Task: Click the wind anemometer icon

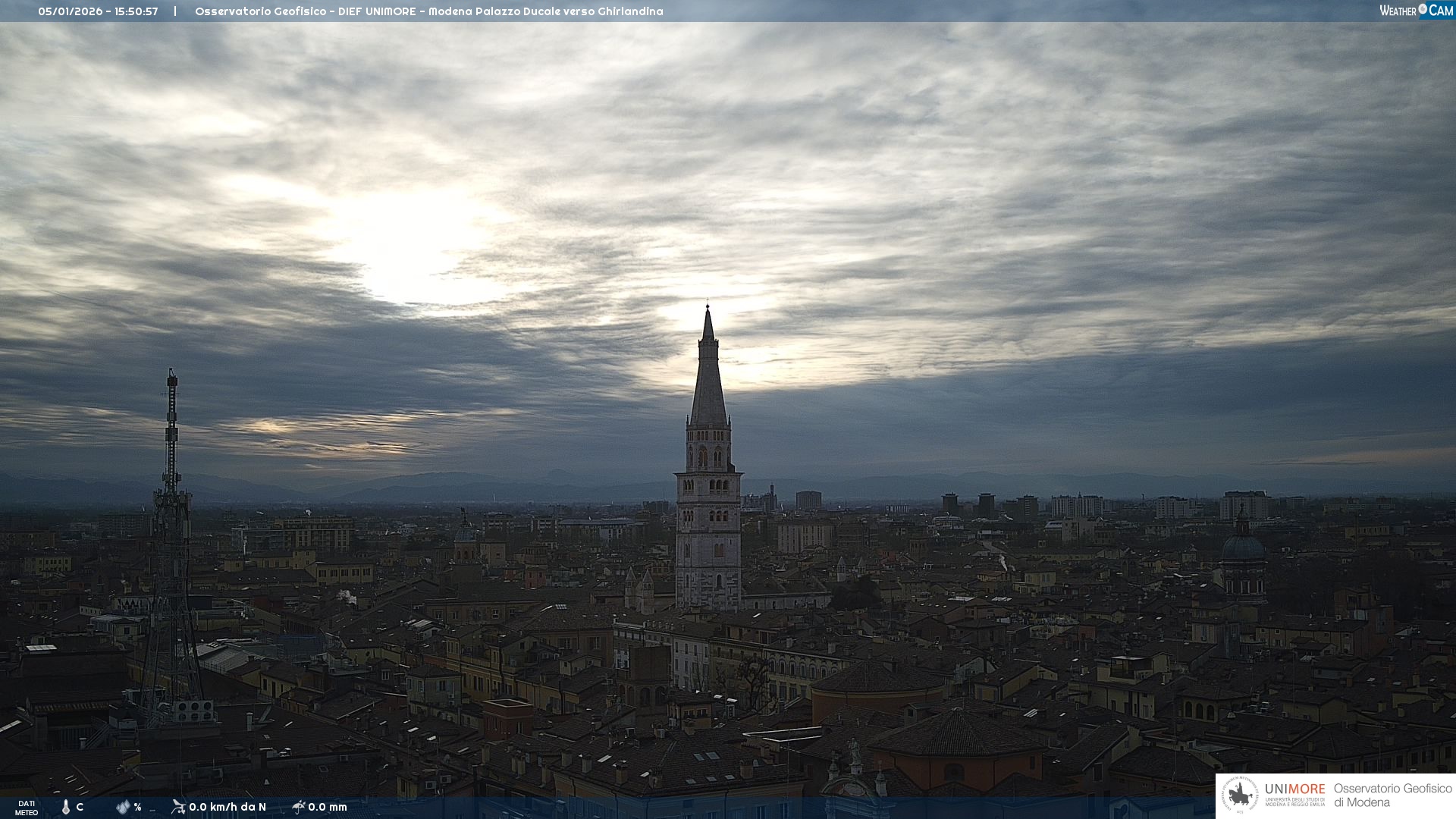Action: point(178,807)
